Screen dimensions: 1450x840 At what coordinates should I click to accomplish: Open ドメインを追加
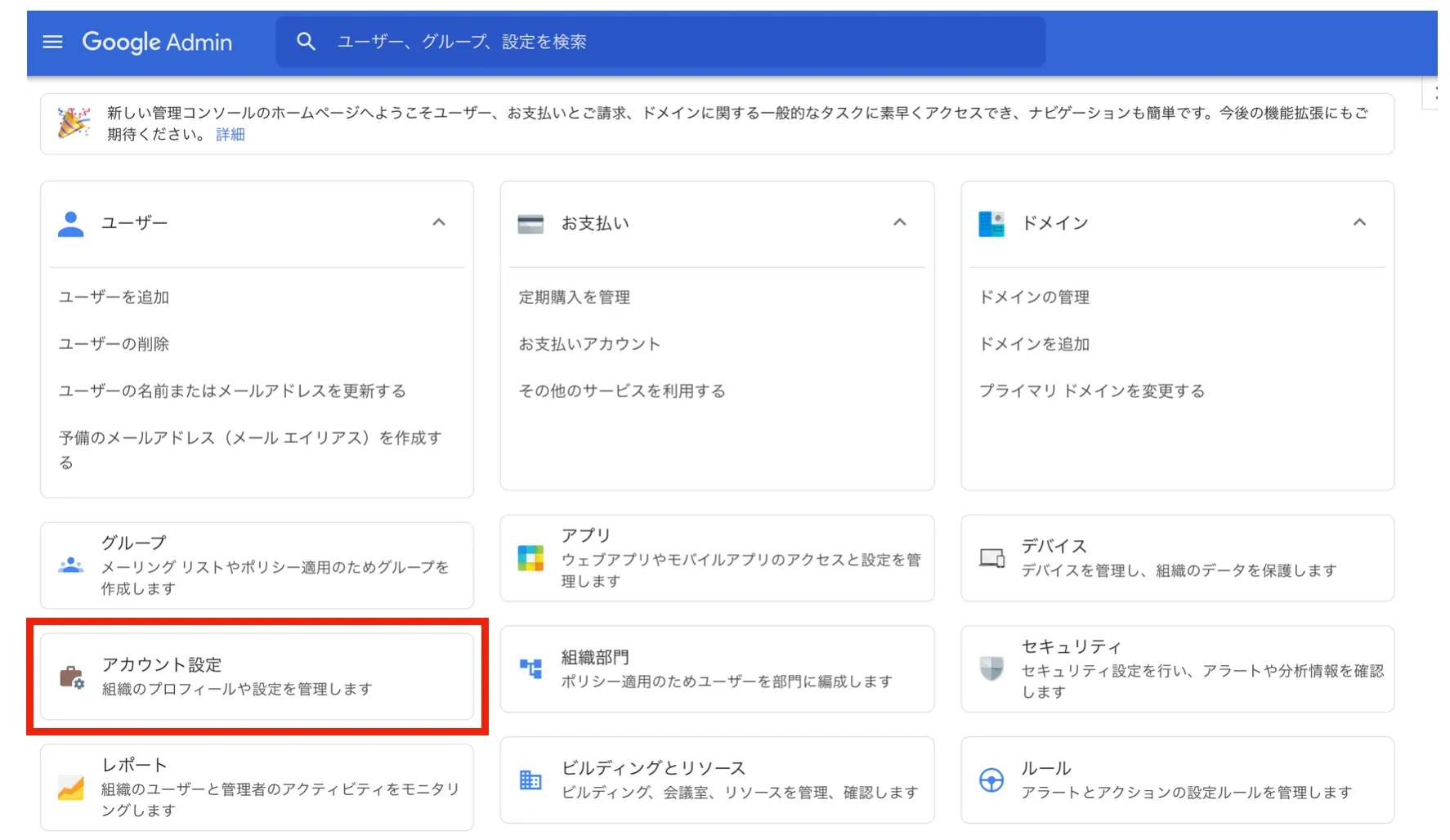tap(1034, 344)
